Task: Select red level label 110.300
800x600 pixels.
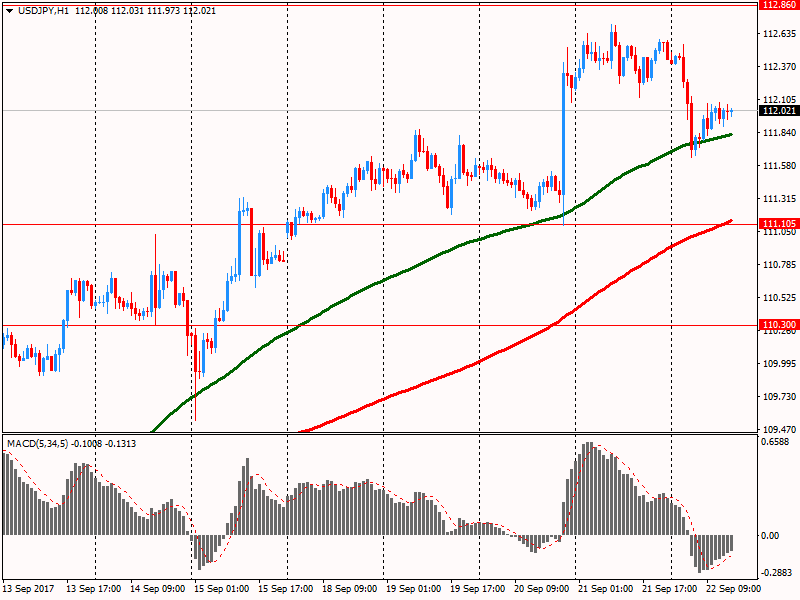Action: click(x=779, y=324)
